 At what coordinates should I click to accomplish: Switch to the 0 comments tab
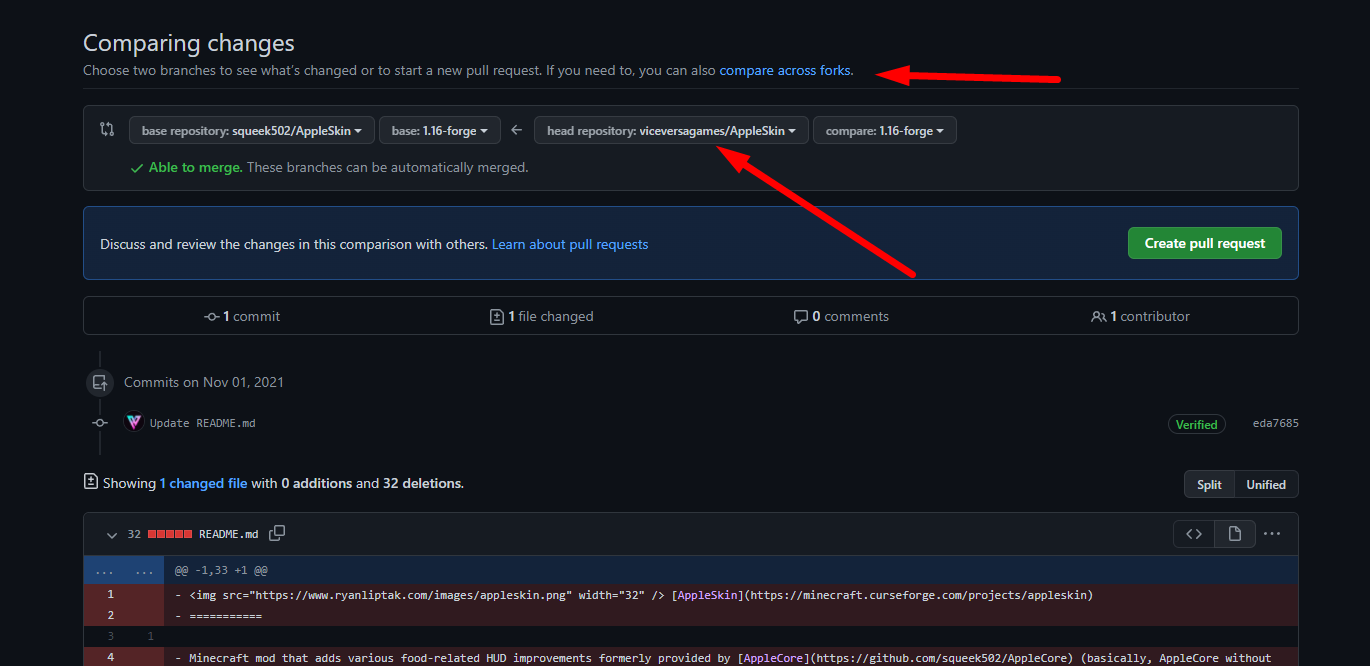point(841,316)
